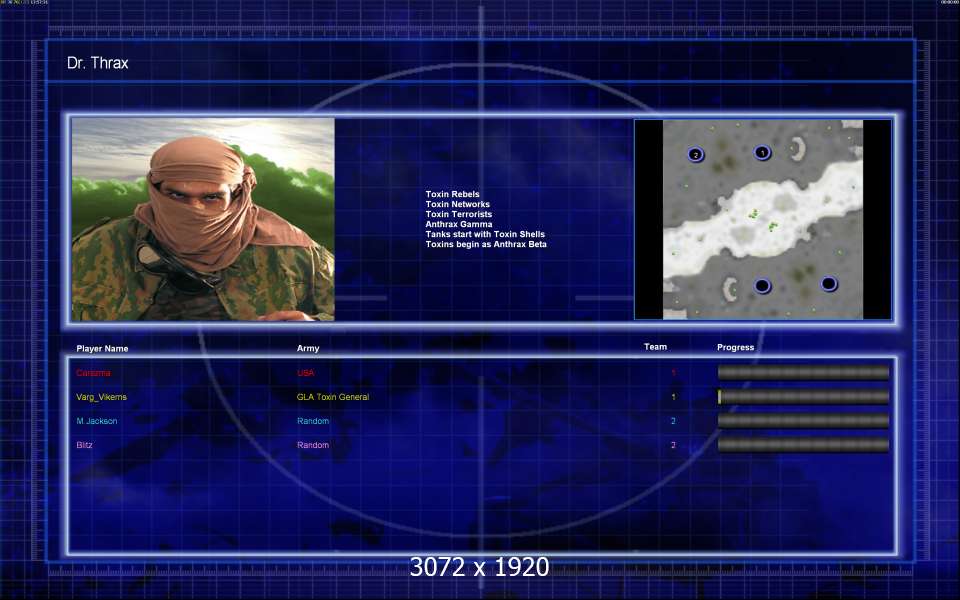Image resolution: width=960 pixels, height=600 pixels.
Task: Click the 'Army' column header
Action: (308, 348)
